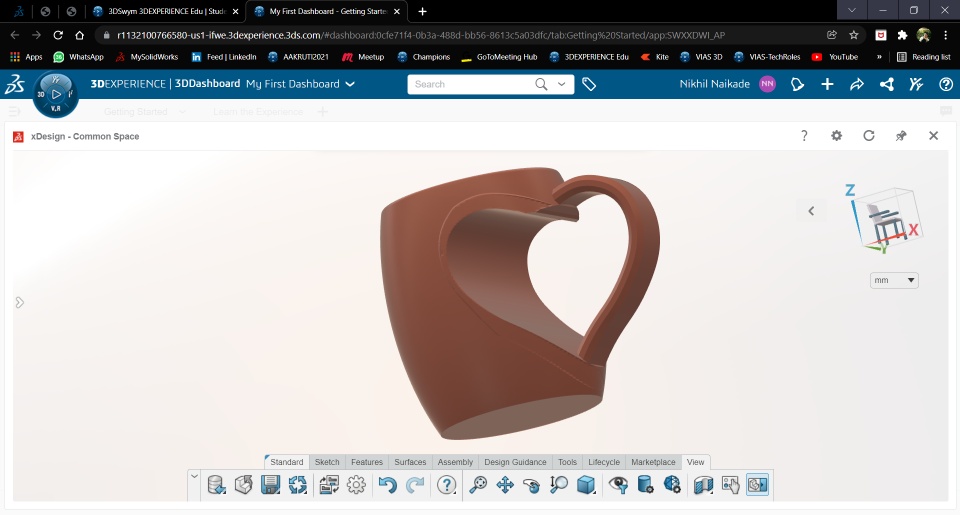Open the help question mark in bottom toolbar
The width and height of the screenshot is (960, 515).
[446, 485]
